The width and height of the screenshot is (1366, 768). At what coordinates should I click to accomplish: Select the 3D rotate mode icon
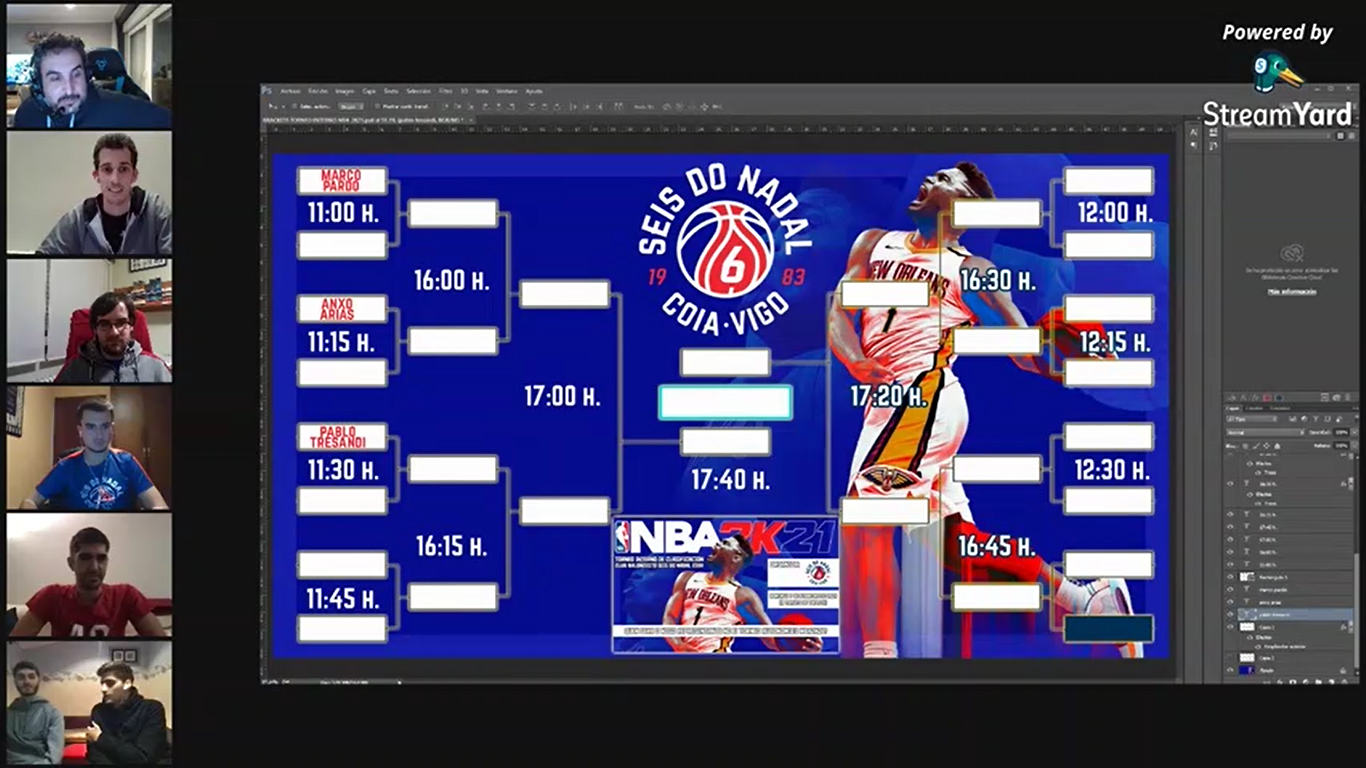point(667,107)
